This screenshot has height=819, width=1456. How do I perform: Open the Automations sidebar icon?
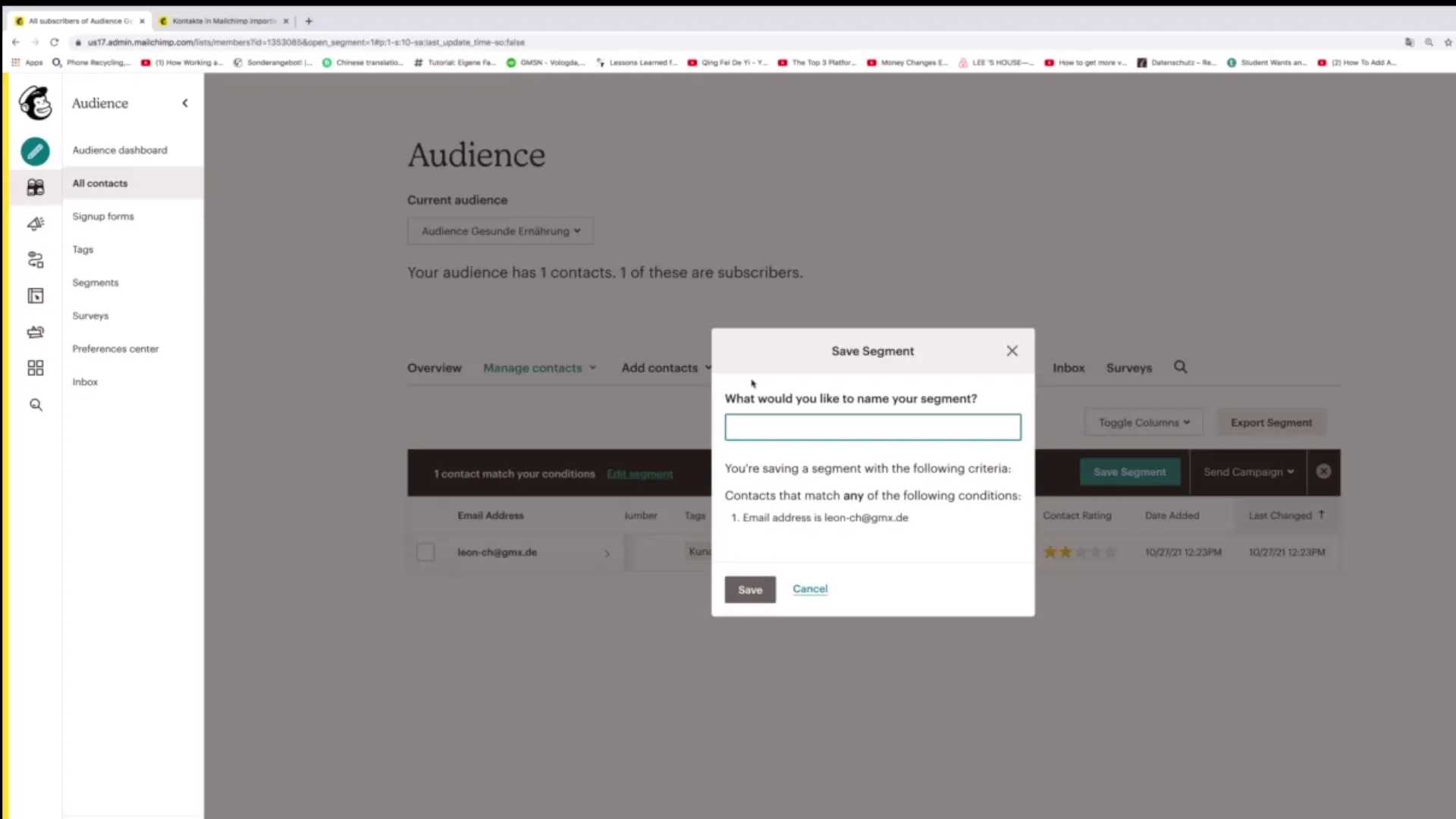36,260
